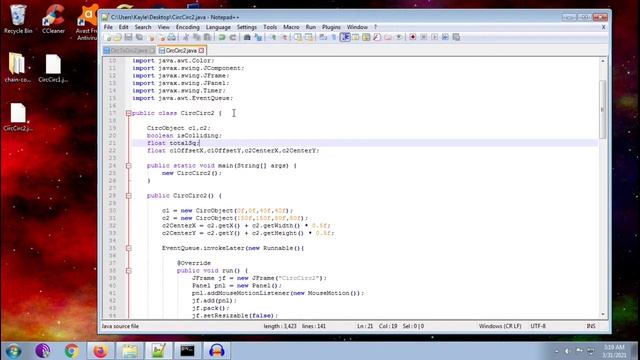Open the Plugins menu
Image resolution: width=640 pixels, height=360 pixels.
coord(331,27)
